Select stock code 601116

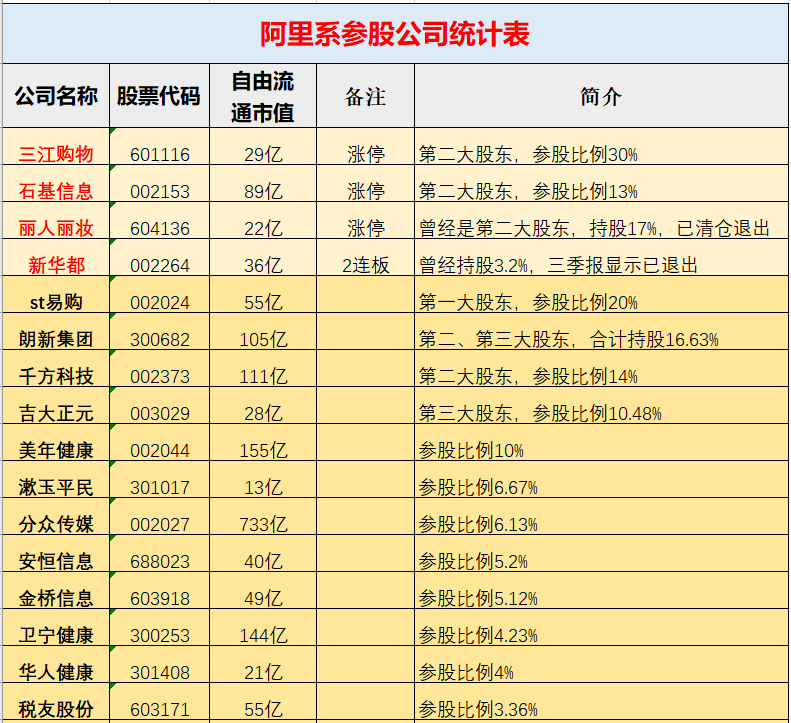[159, 146]
